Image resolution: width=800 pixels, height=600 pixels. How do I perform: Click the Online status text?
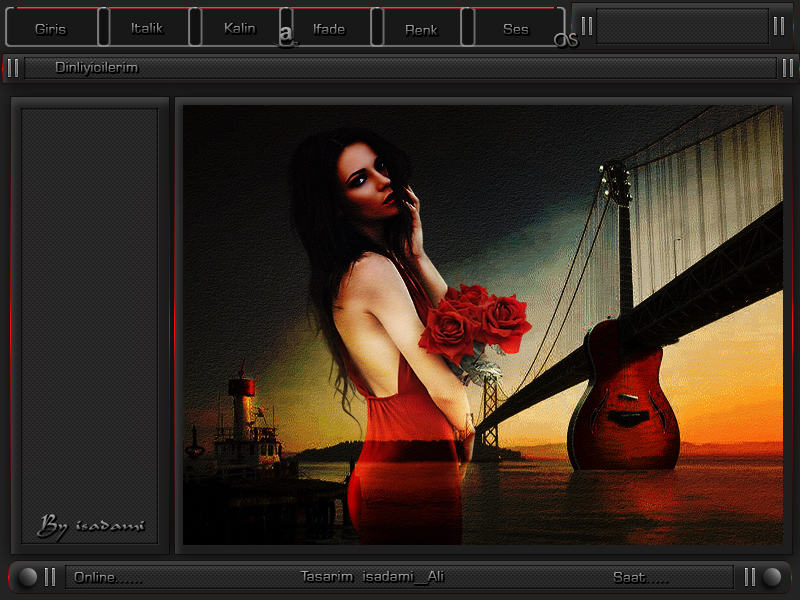tap(108, 577)
